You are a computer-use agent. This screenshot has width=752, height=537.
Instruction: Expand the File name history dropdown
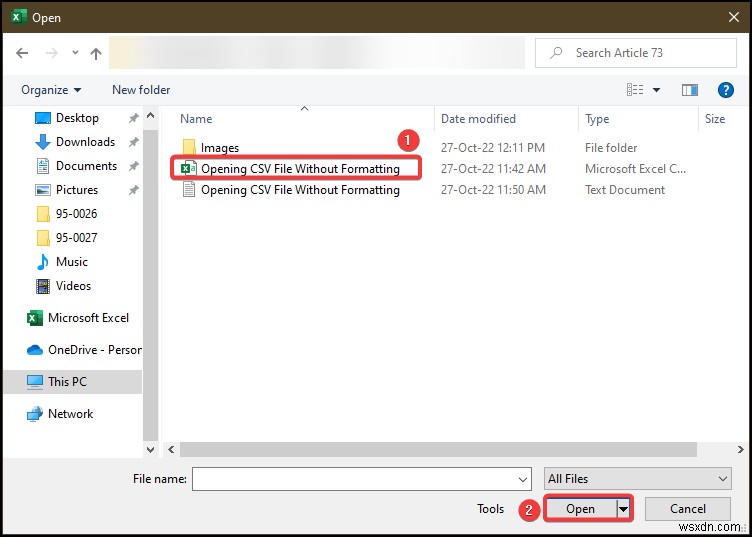coord(523,479)
